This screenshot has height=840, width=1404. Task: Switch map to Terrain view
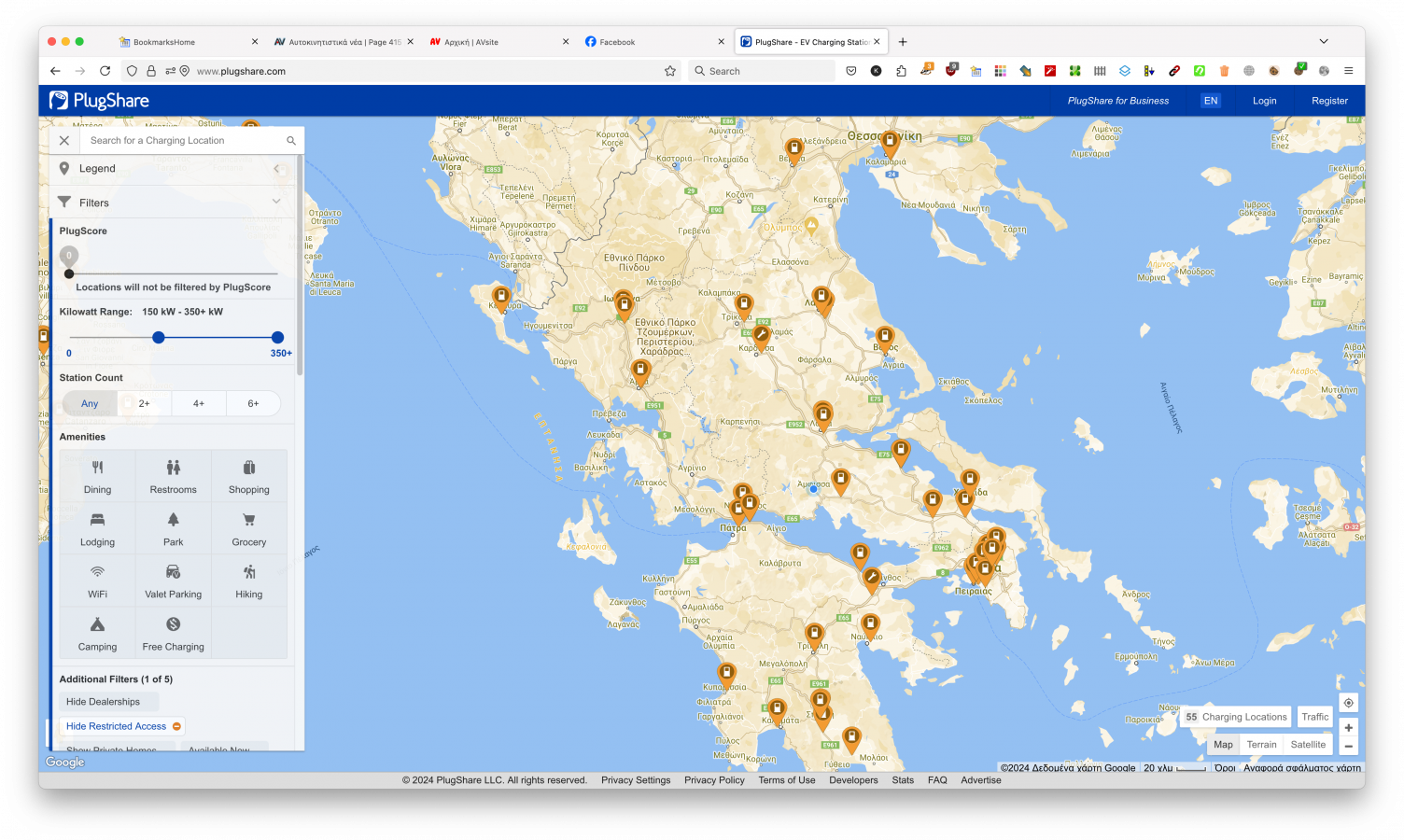(x=1262, y=745)
